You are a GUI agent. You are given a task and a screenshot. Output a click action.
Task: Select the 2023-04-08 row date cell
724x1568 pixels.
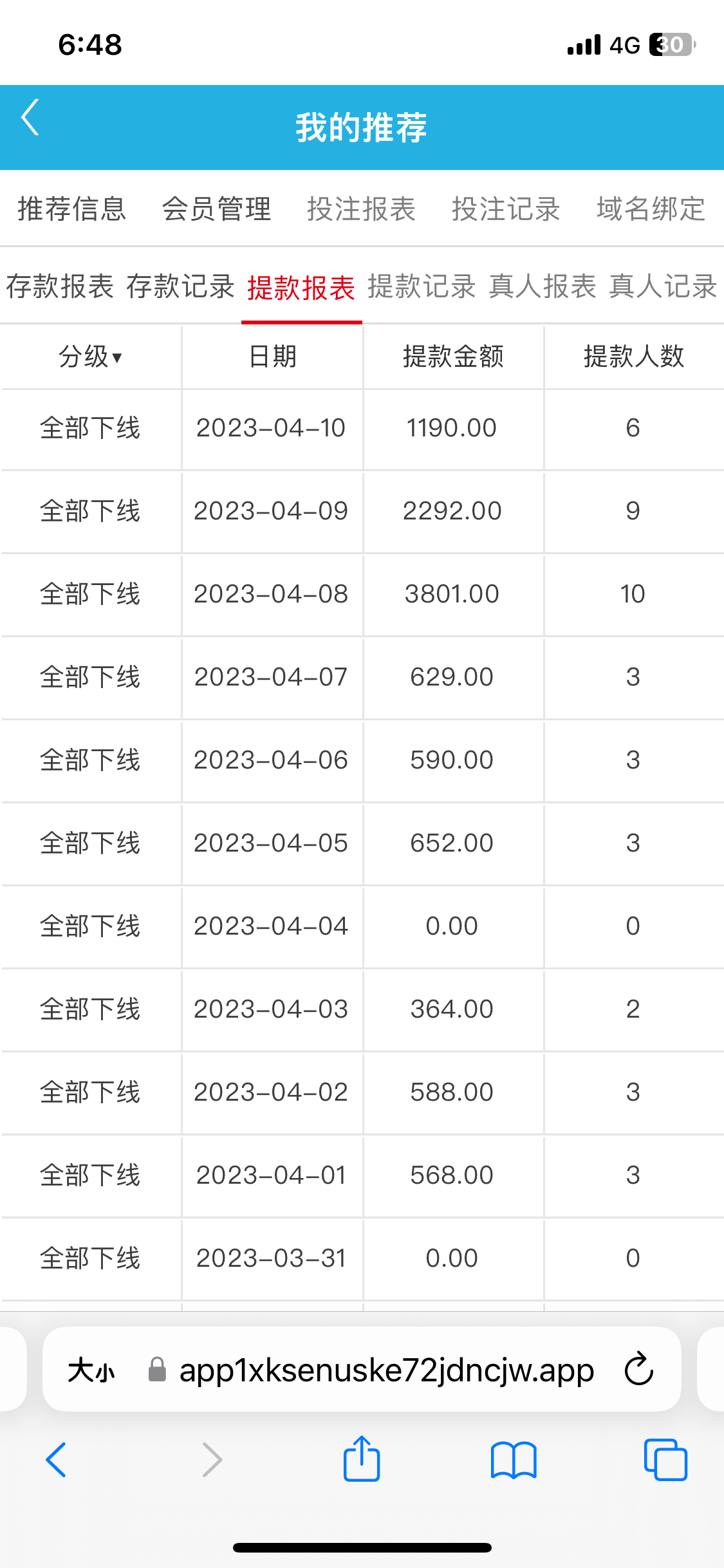(271, 594)
